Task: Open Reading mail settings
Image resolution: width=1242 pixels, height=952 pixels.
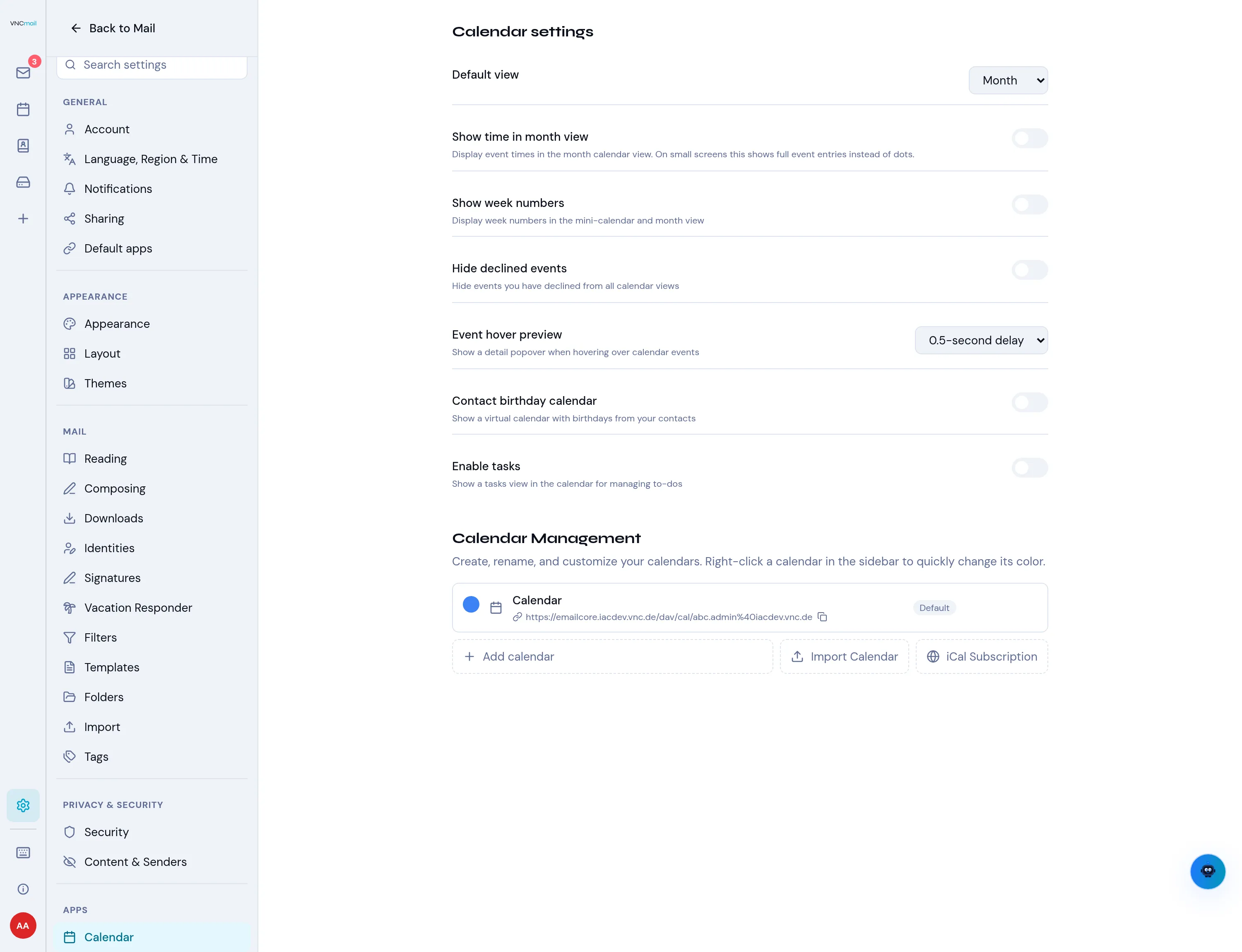Action: pos(152,459)
